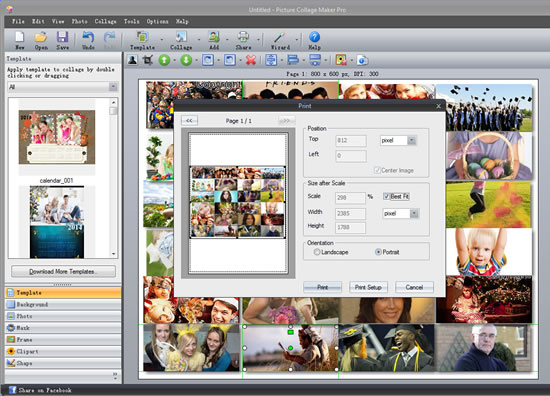The width and height of the screenshot is (550, 396).
Task: Switch to the Clipart panel tab
Action: 63,351
